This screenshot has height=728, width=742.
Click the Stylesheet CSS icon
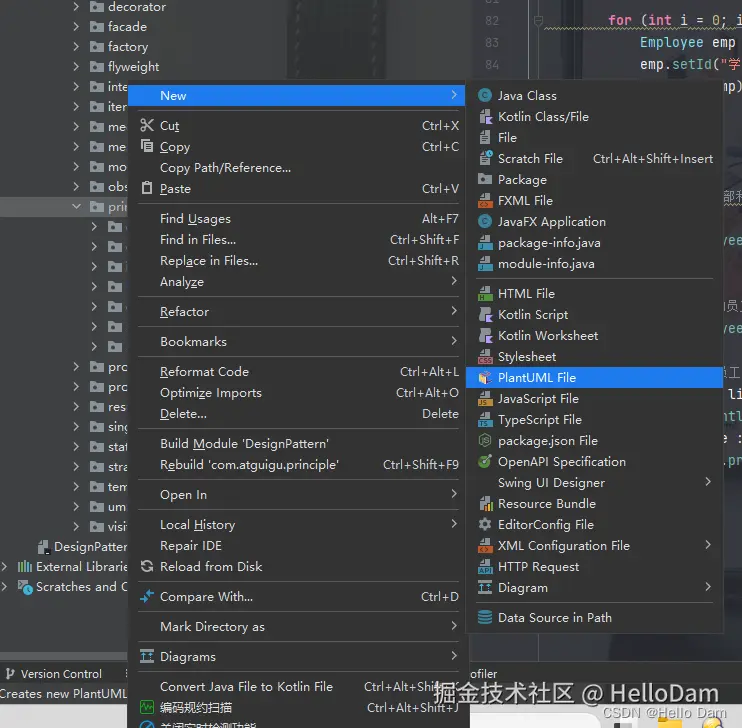[485, 357]
